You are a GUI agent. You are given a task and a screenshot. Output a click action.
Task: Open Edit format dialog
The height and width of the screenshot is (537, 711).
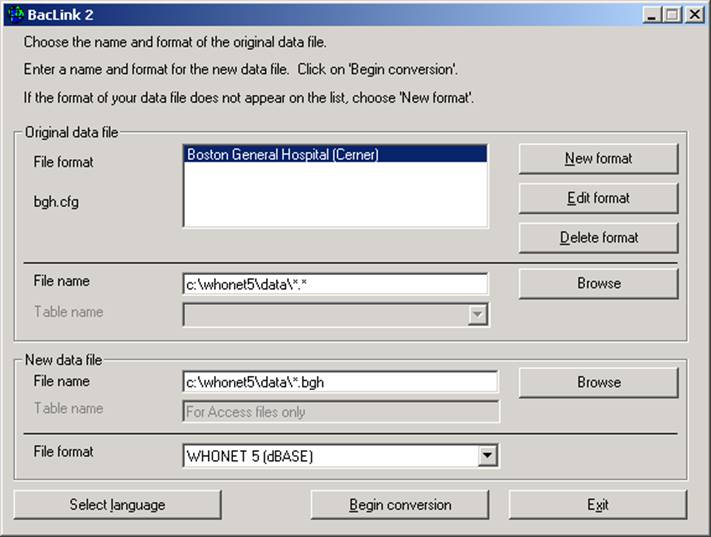tap(598, 198)
